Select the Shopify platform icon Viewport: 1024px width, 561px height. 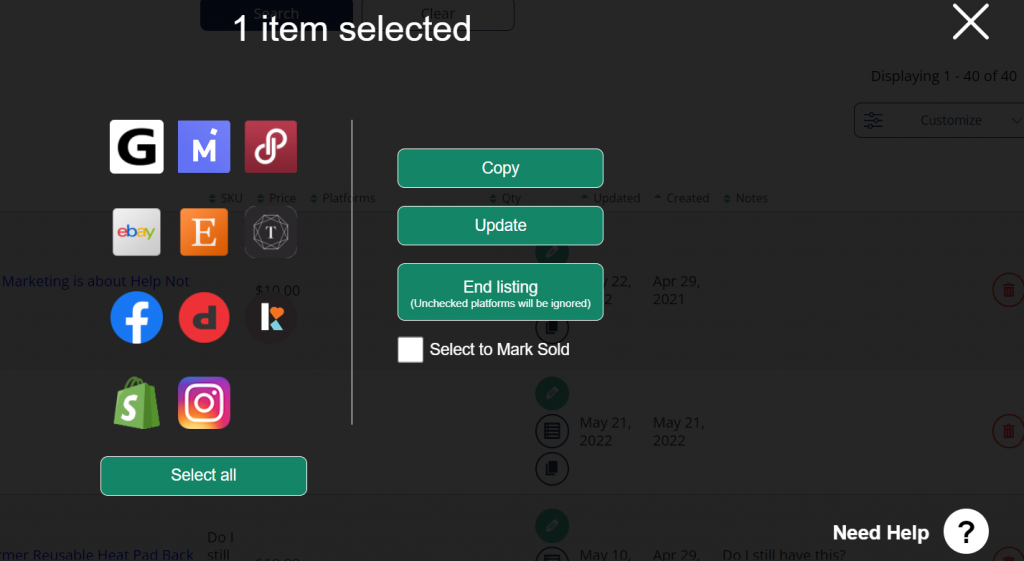pos(136,403)
